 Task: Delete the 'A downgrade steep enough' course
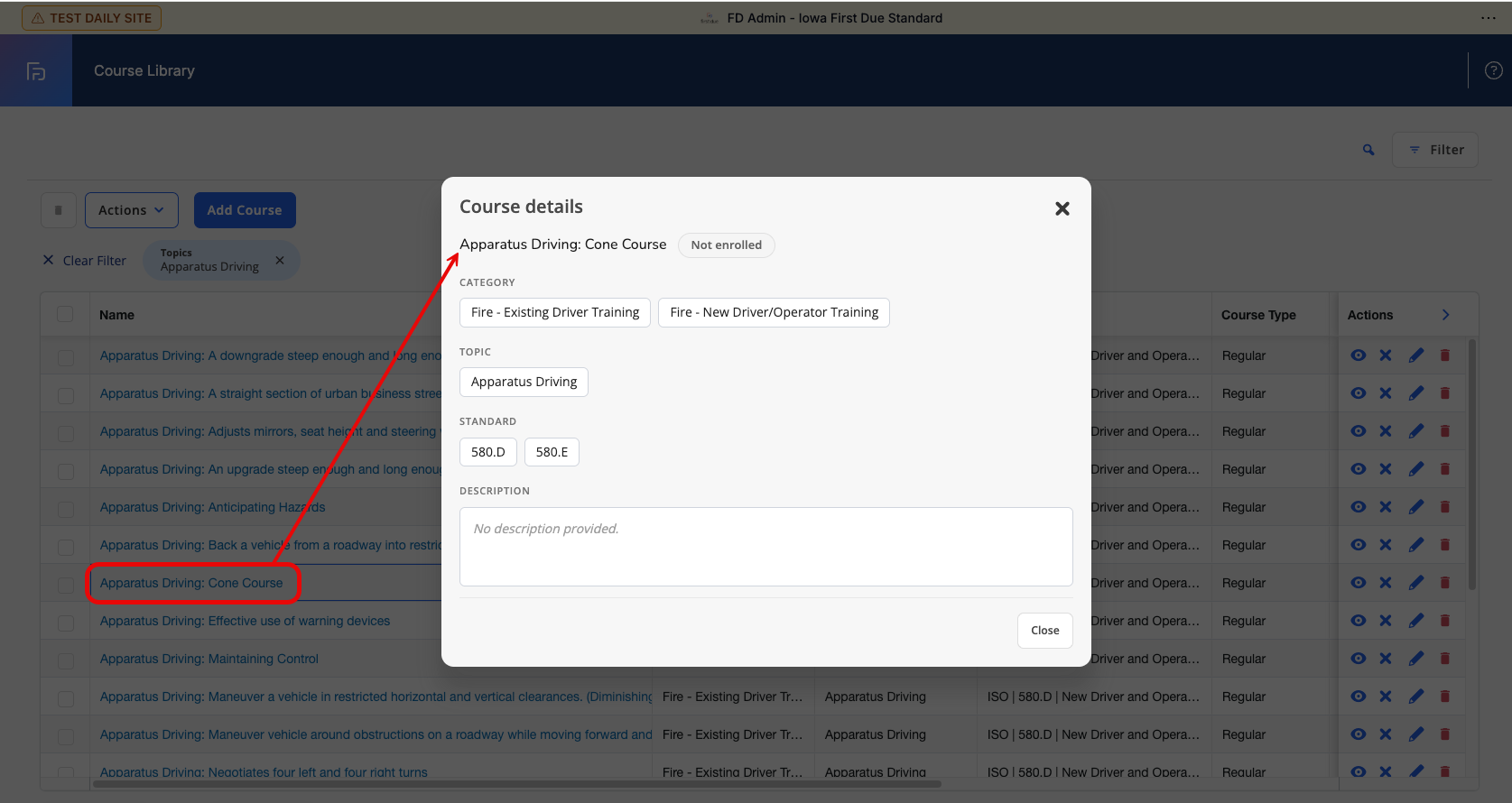(1445, 355)
